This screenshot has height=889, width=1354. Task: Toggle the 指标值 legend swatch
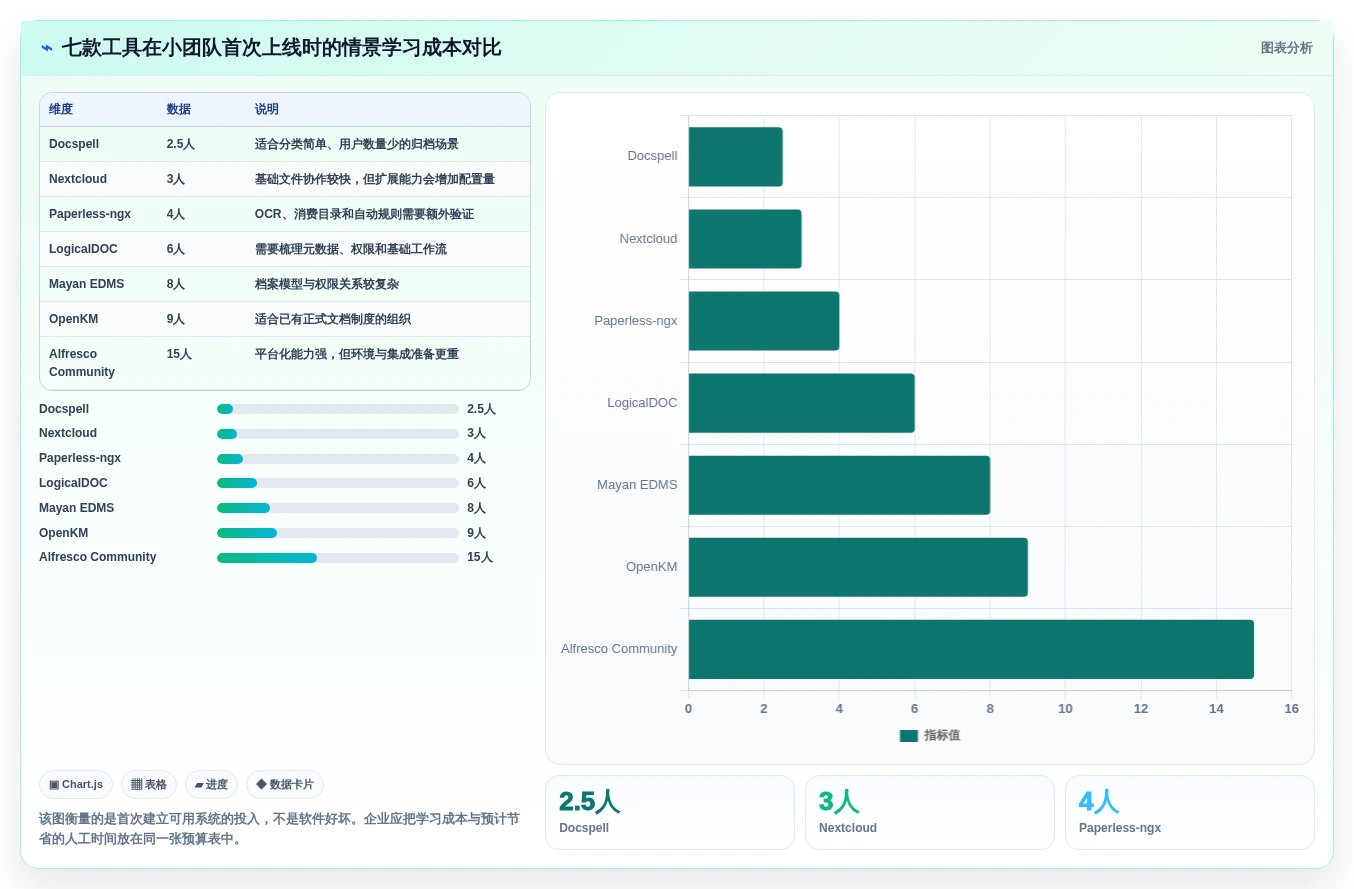(909, 736)
